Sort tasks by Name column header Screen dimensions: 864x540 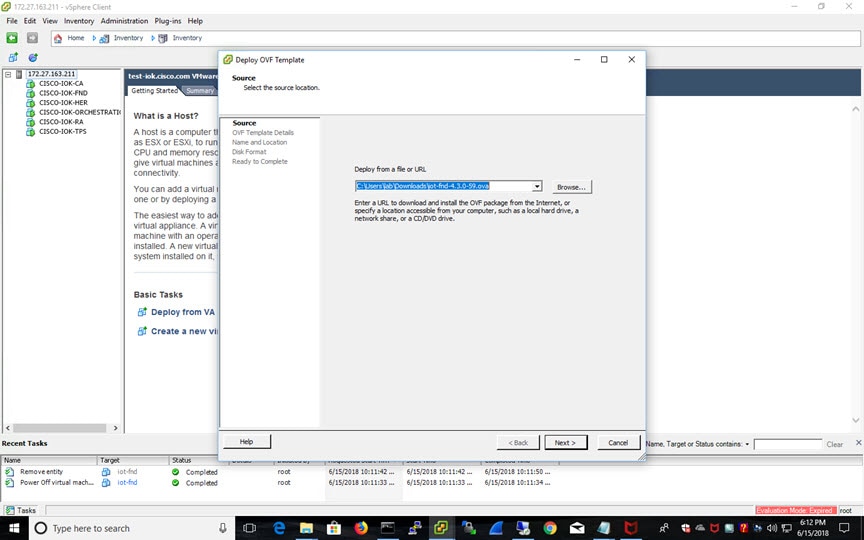coord(49,460)
